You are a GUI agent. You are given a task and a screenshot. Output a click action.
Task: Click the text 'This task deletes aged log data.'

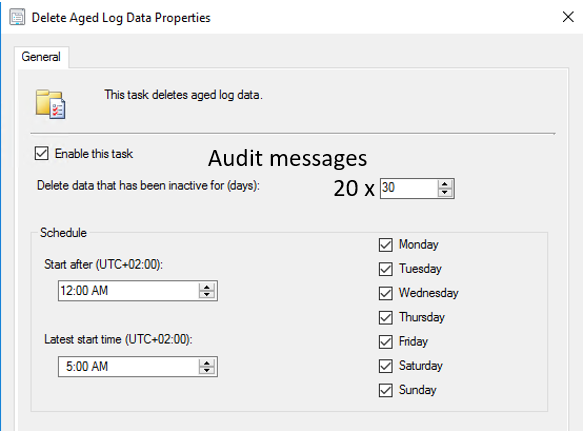[183, 95]
